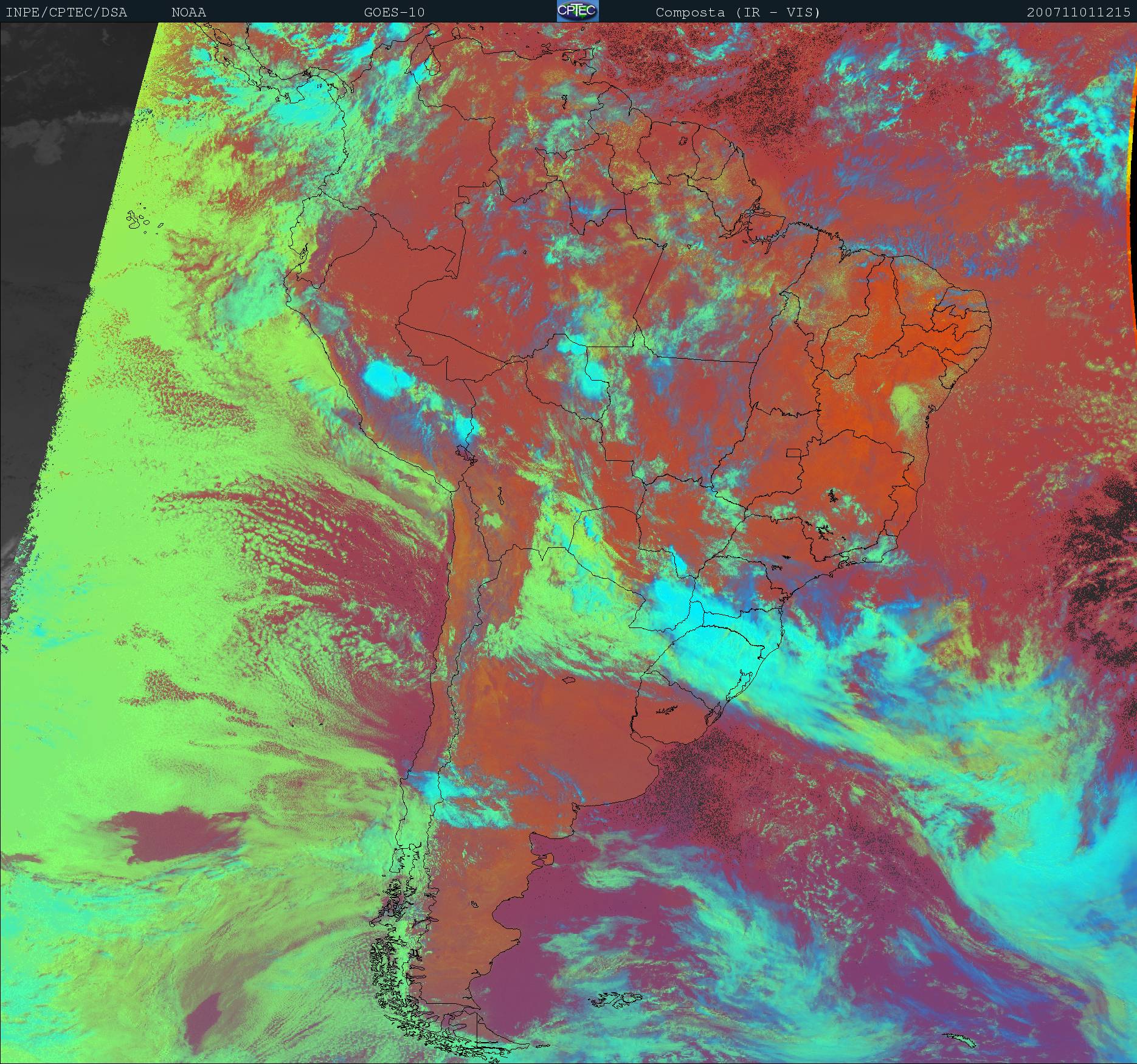Click the "INPE/CPTEC/DSA" header text
The image size is (1137, 1064).
[x=67, y=12]
